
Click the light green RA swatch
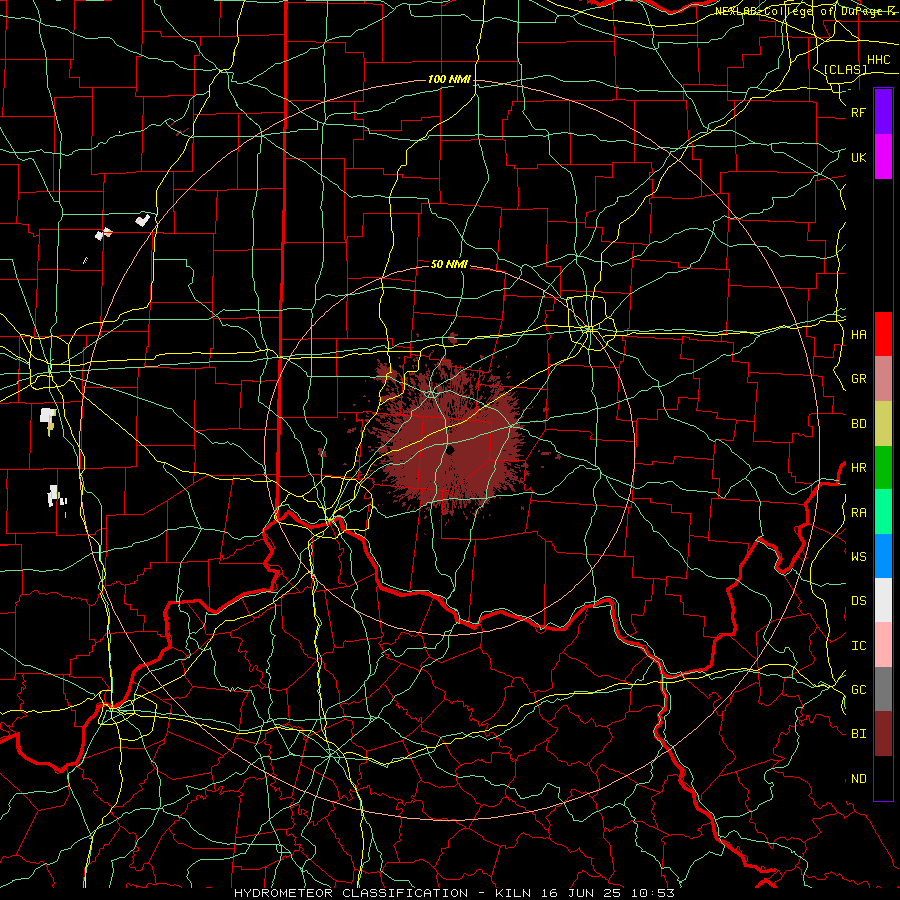tap(883, 512)
